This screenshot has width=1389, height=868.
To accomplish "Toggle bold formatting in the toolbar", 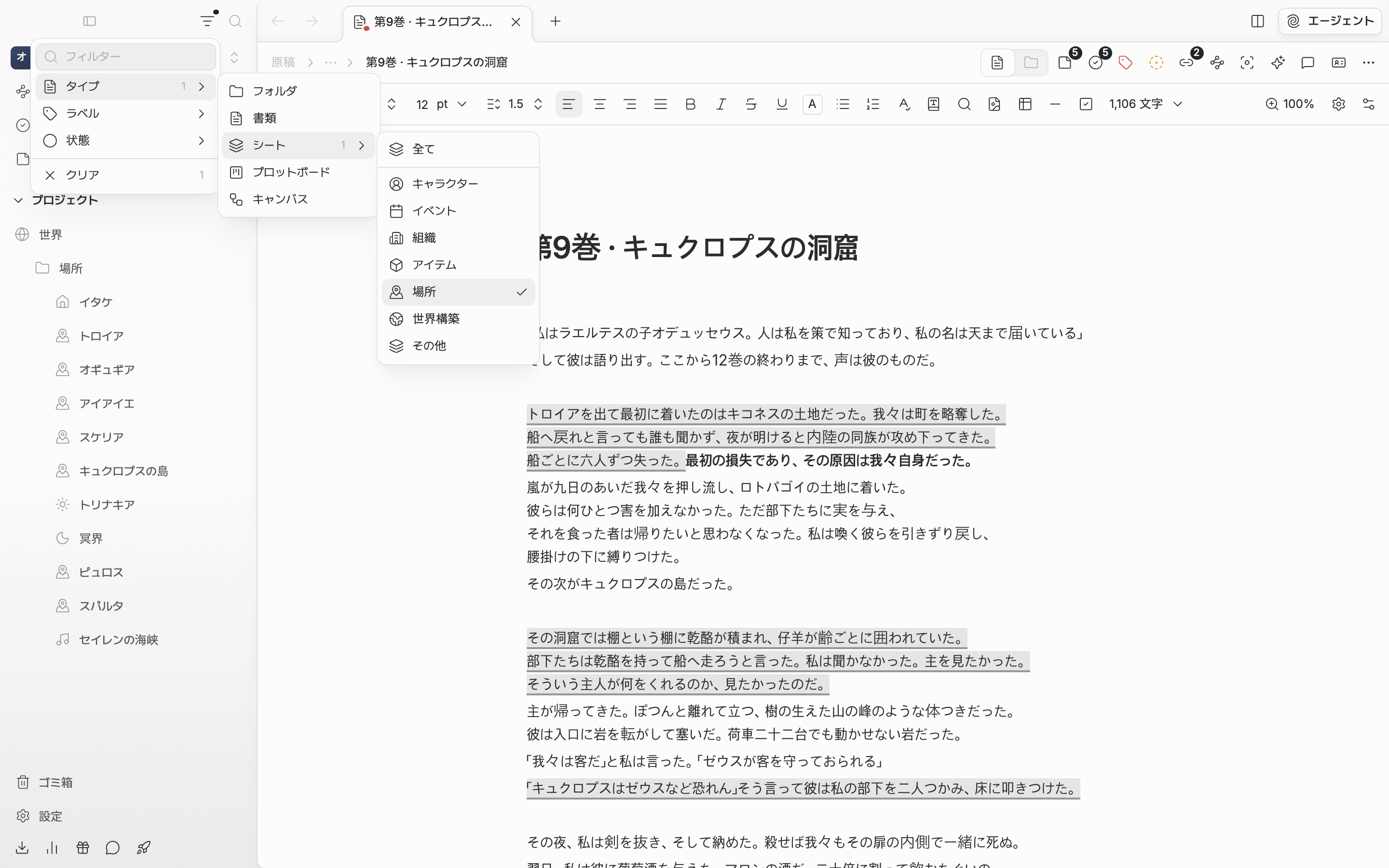I will [691, 104].
